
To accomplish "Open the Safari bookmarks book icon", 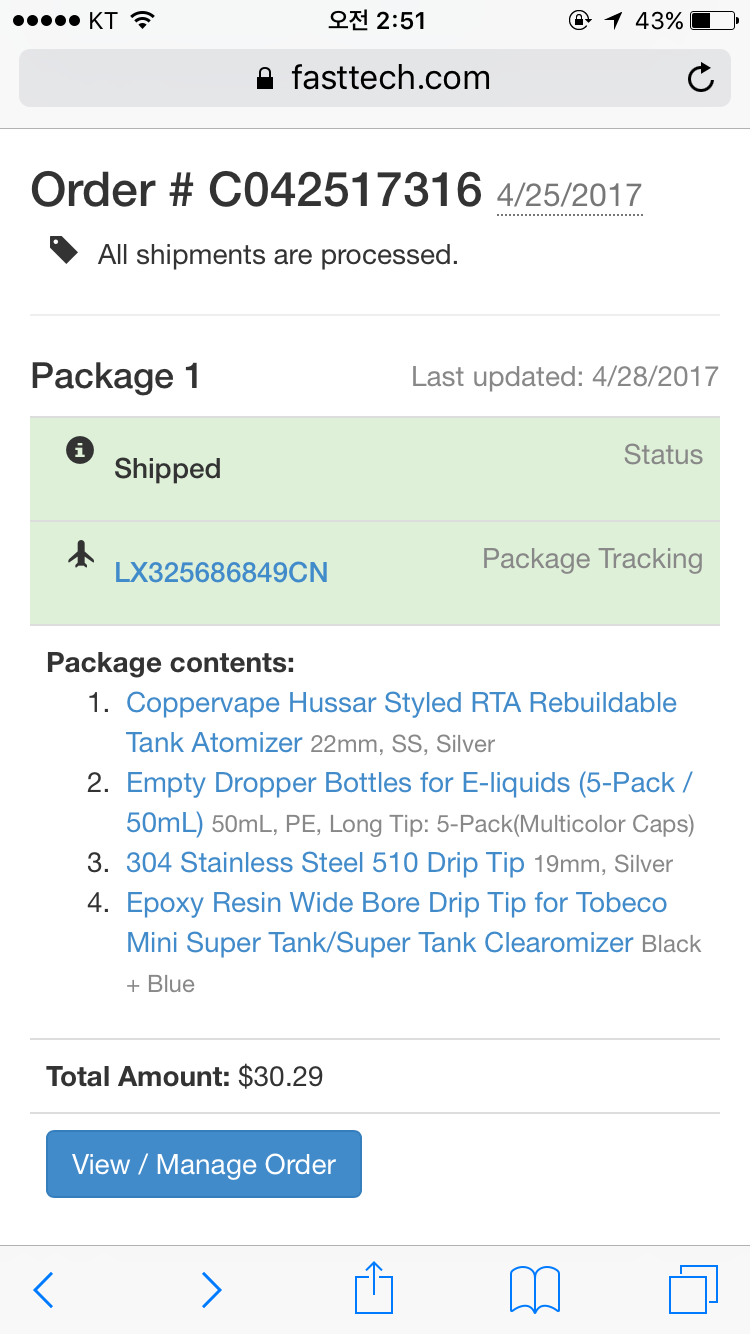I will pyautogui.click(x=534, y=1289).
